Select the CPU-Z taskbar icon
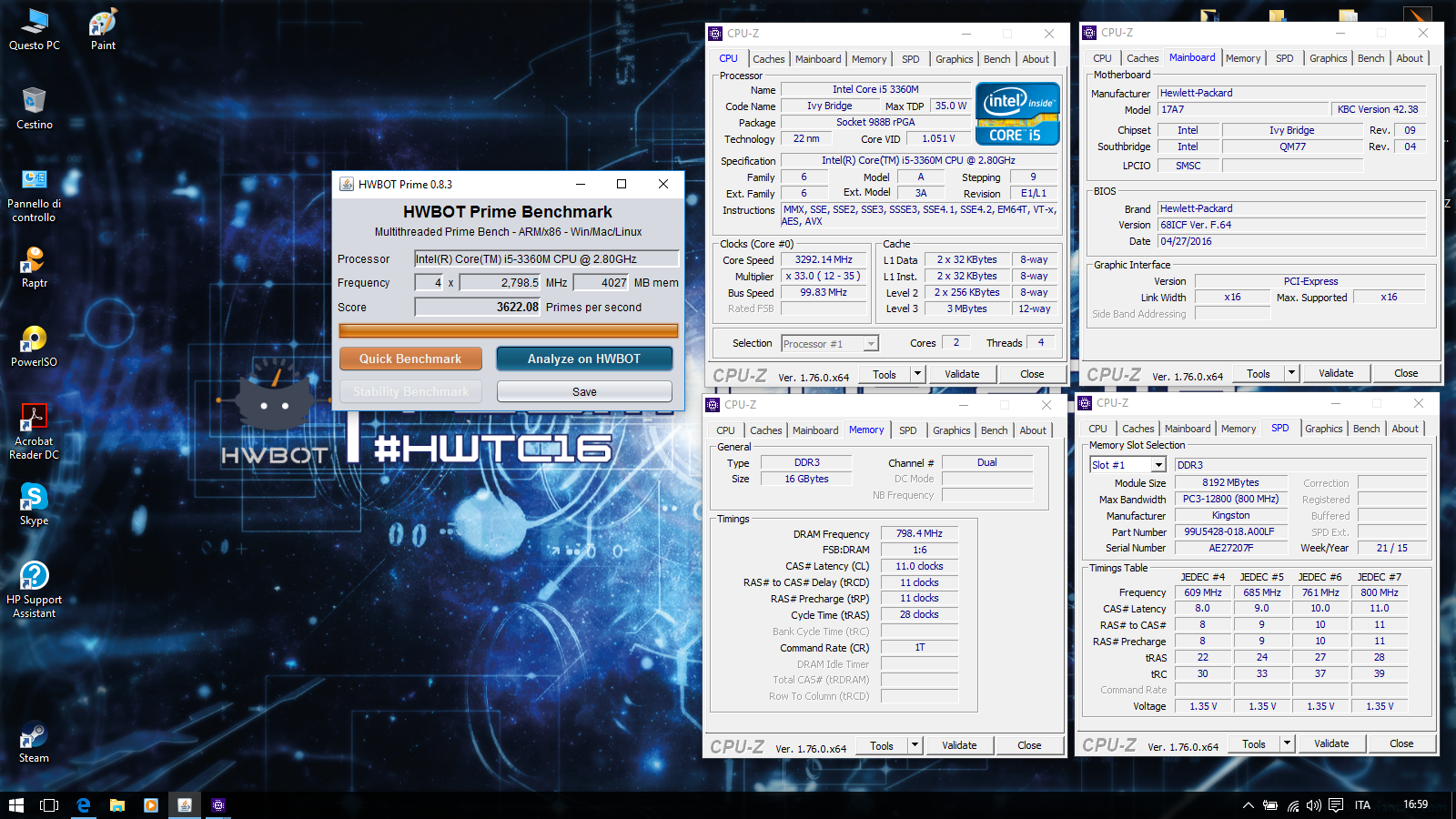 tap(218, 805)
